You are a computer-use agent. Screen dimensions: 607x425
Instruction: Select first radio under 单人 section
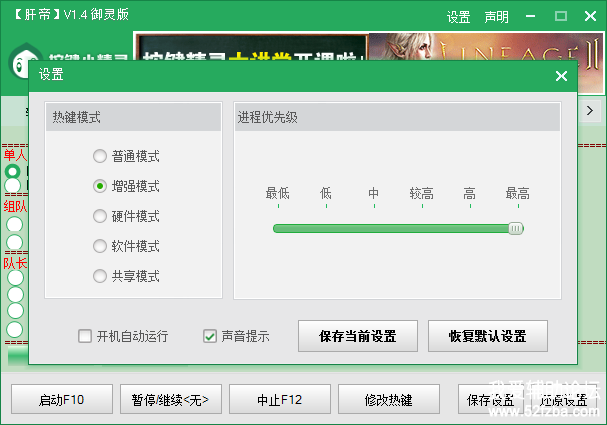pos(12,171)
